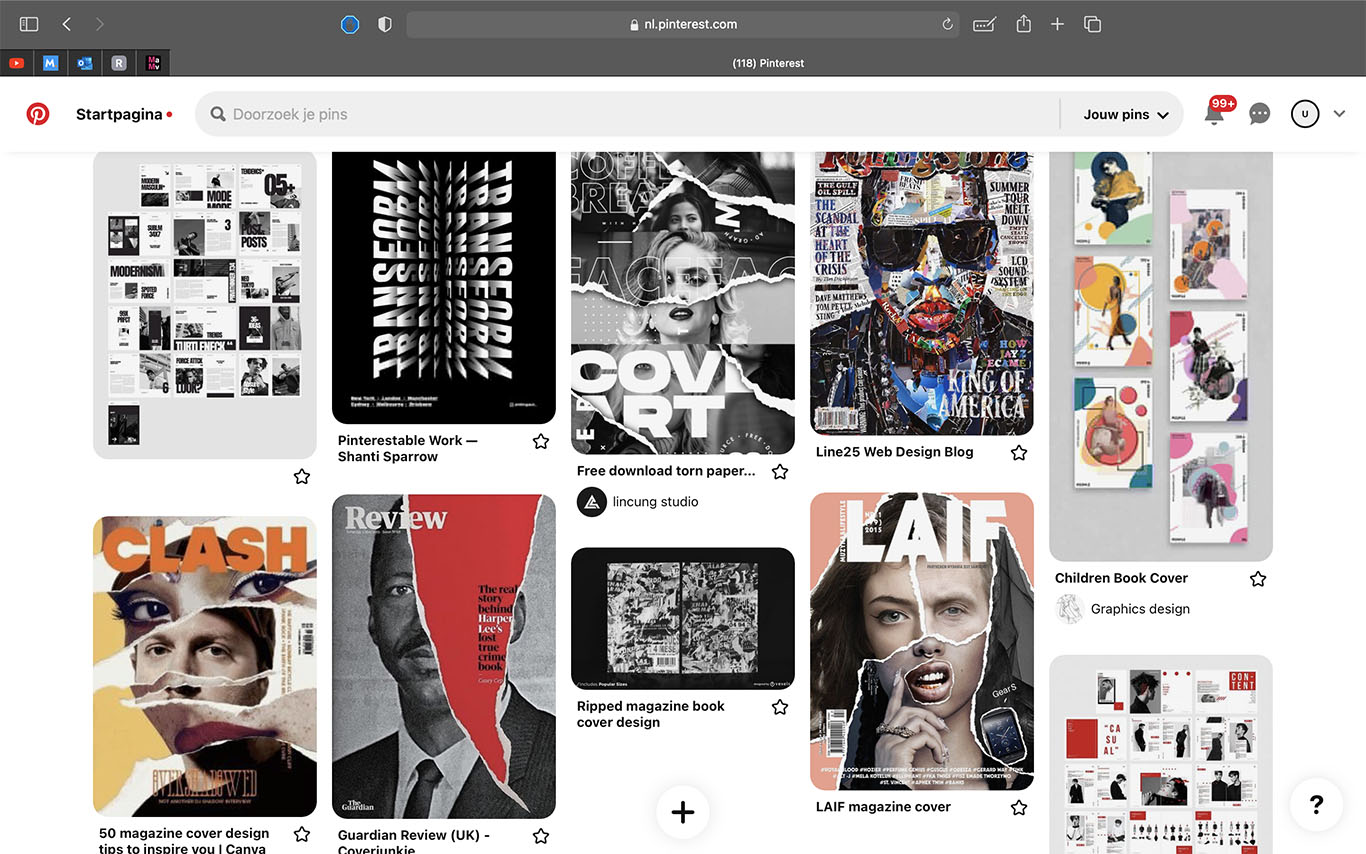Screen dimensions: 1366x854
Task: Open the CLASH magazine cover pin image
Action: tap(205, 666)
